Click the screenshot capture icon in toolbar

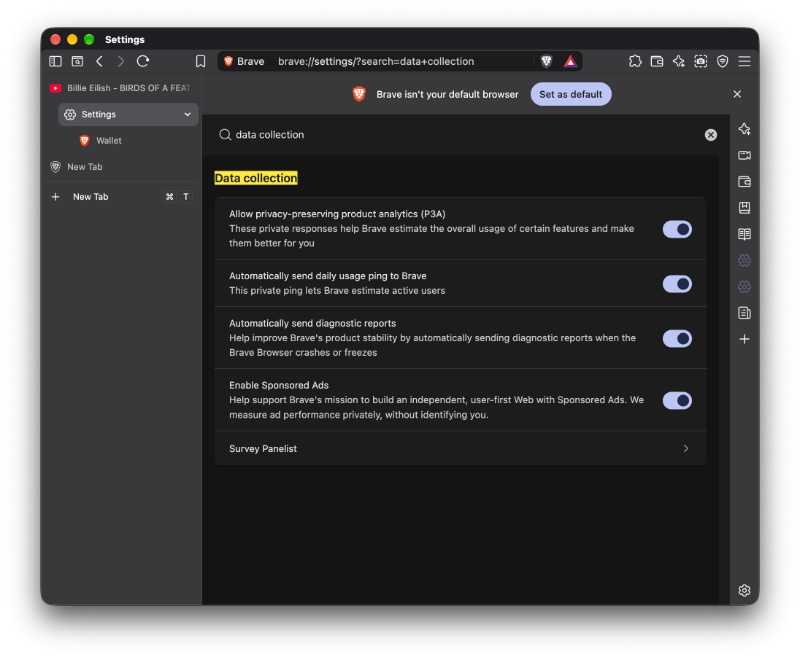coord(701,61)
